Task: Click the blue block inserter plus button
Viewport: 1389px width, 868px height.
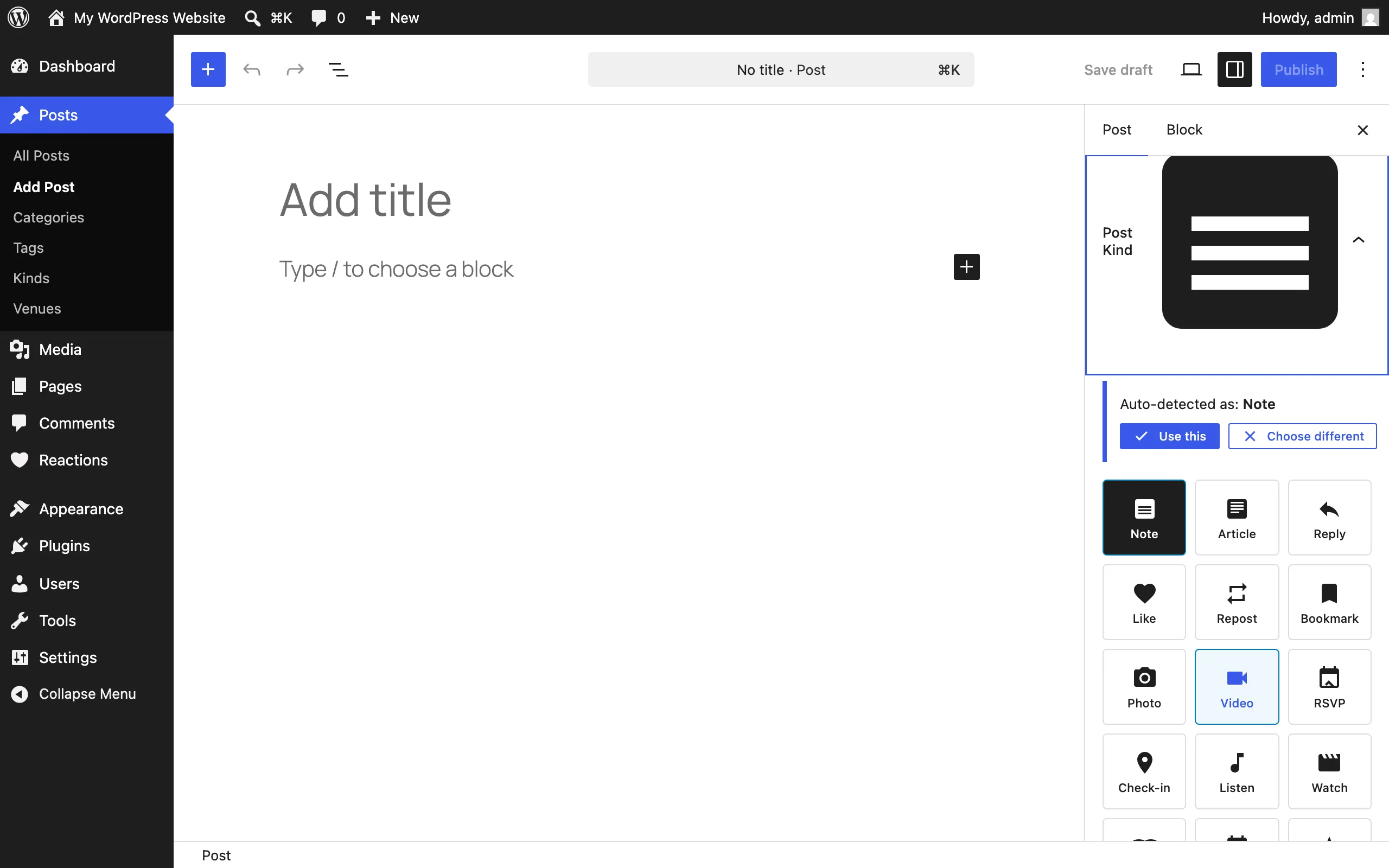Action: 208,69
